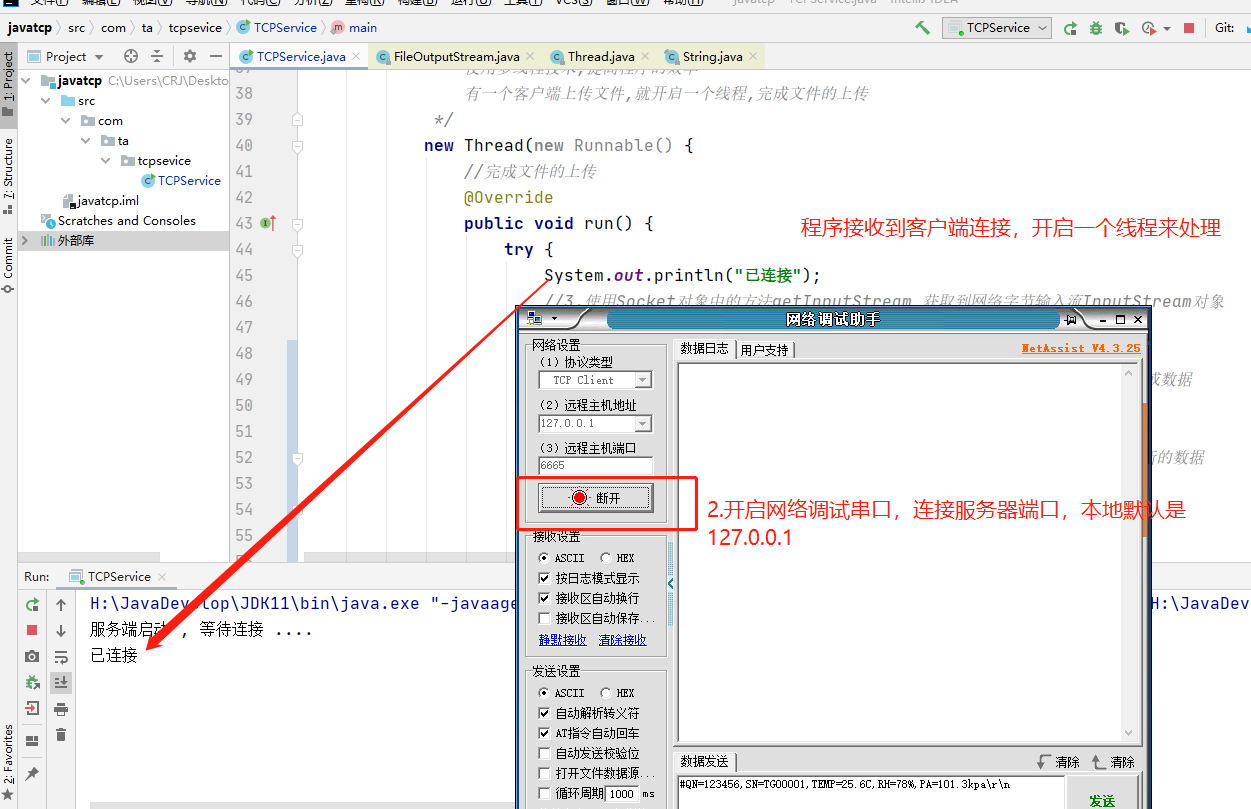Click the Print icon in Run panel

[x=62, y=709]
